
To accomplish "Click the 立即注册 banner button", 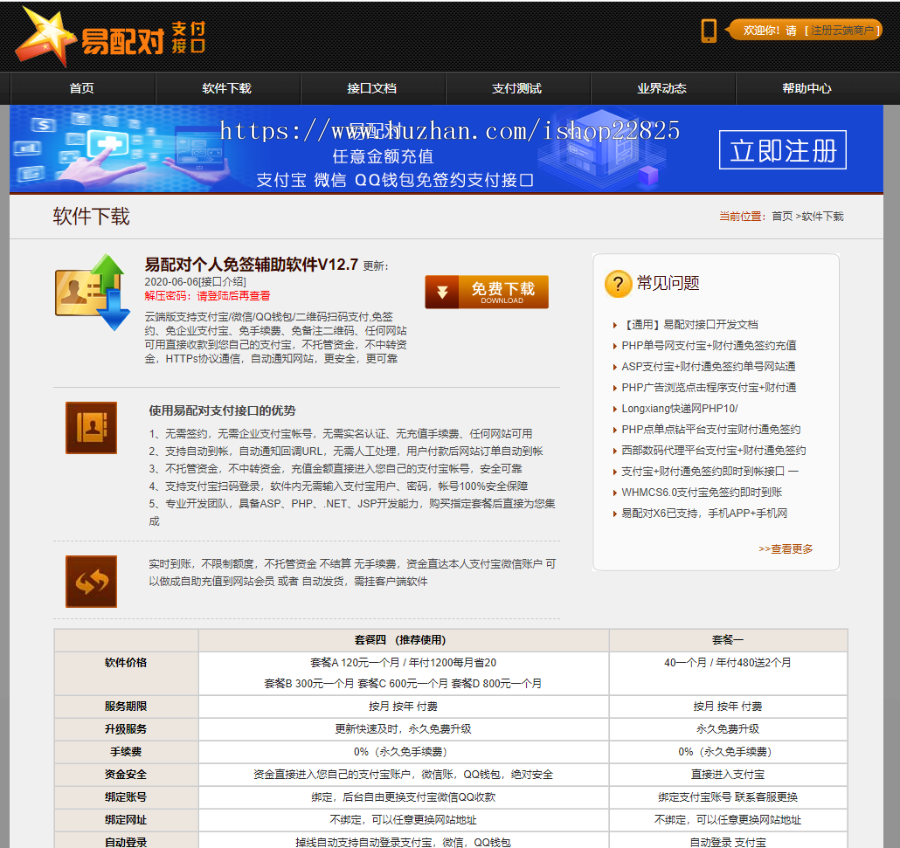I will [783, 150].
